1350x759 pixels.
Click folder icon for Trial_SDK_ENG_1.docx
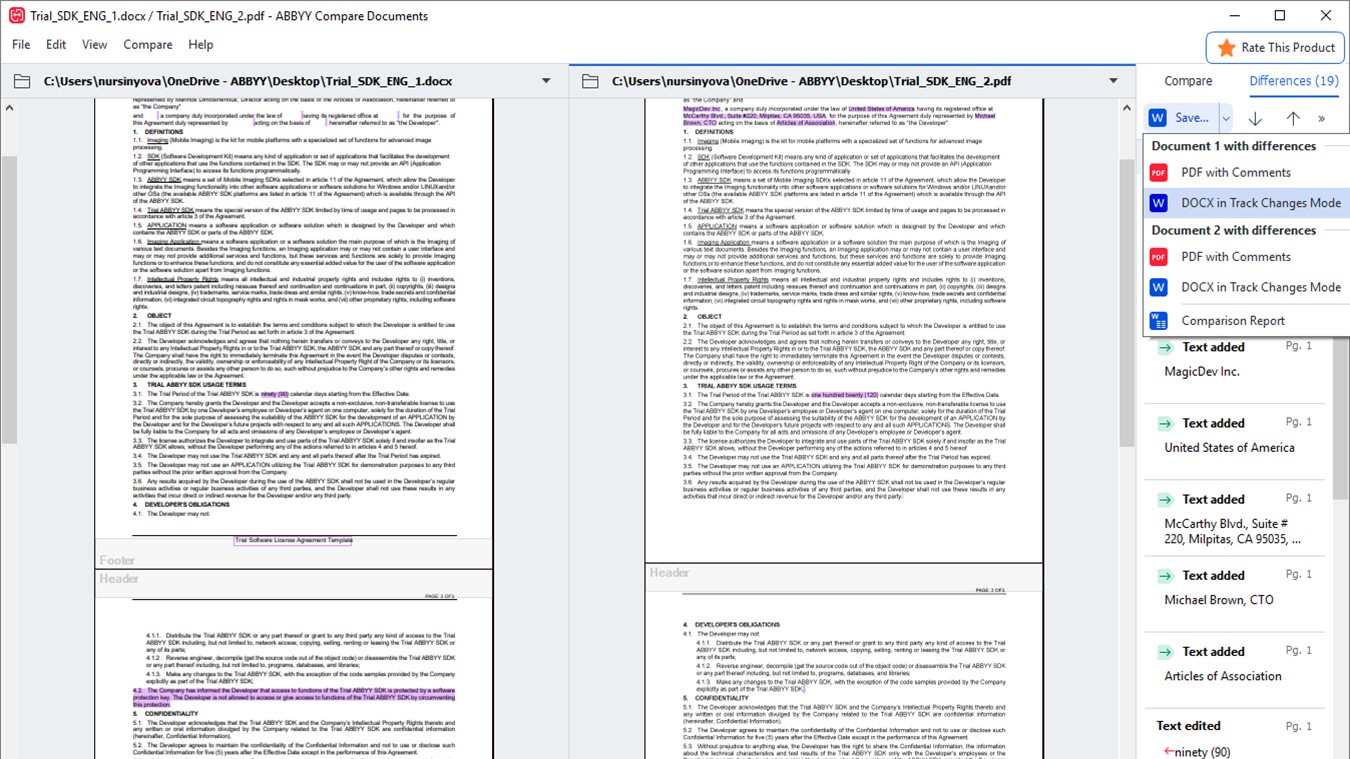point(22,81)
